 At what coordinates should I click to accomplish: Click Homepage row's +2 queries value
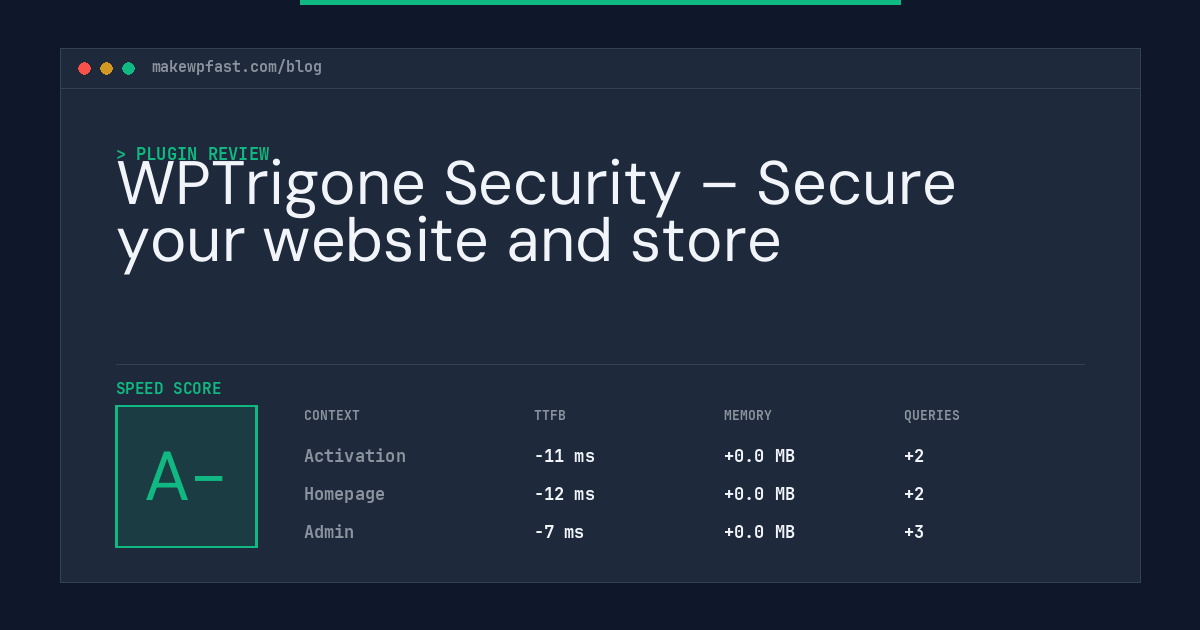[914, 494]
